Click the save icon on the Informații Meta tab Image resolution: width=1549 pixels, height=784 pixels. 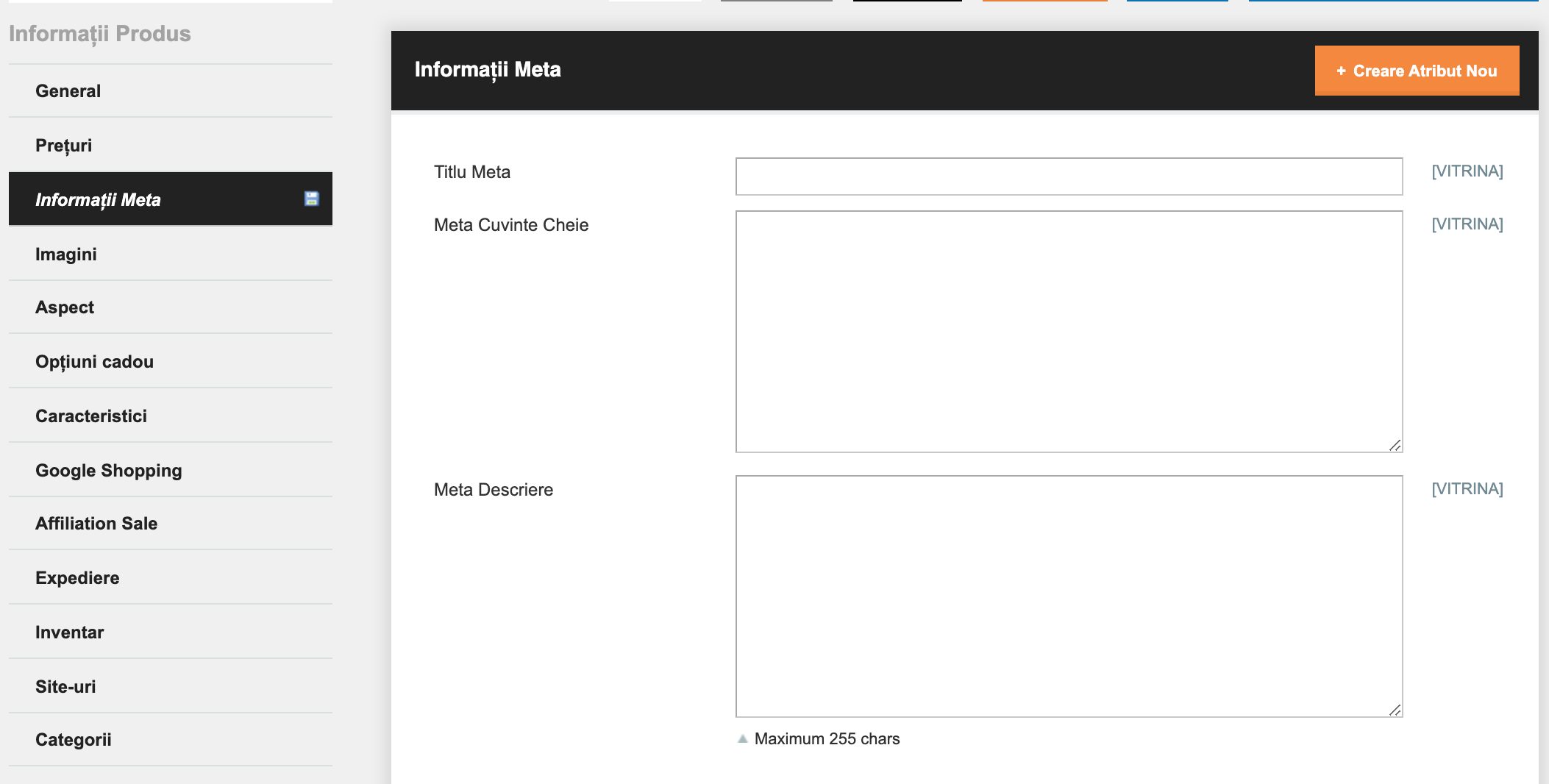pos(312,199)
